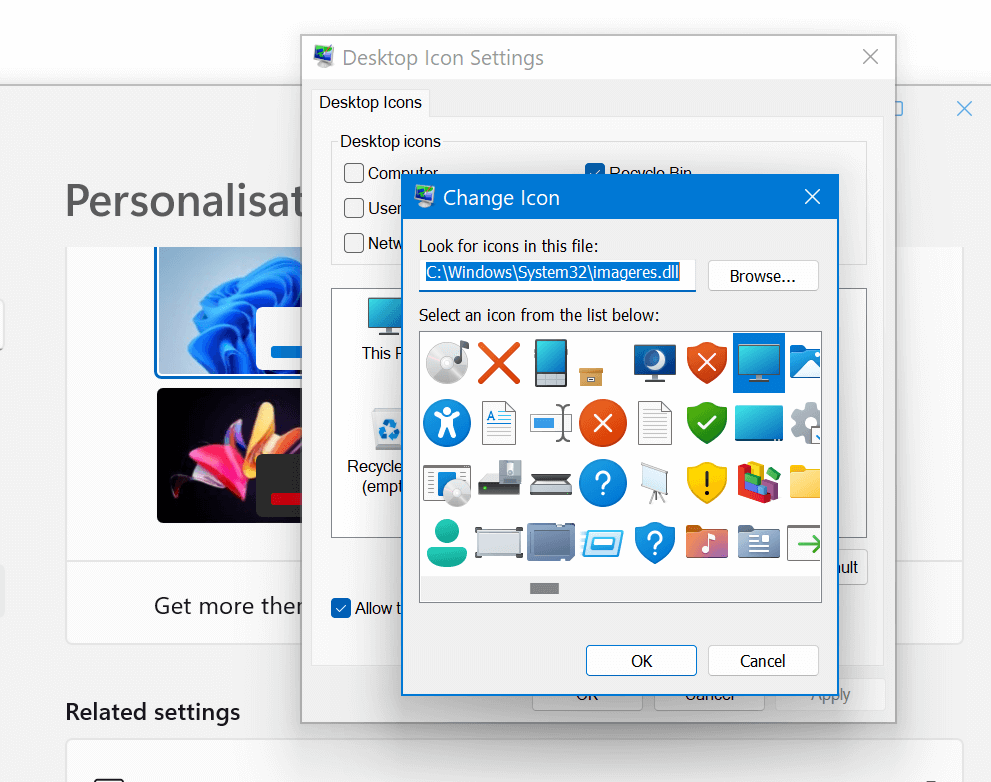
Task: Select the projector screen icon
Action: click(655, 483)
